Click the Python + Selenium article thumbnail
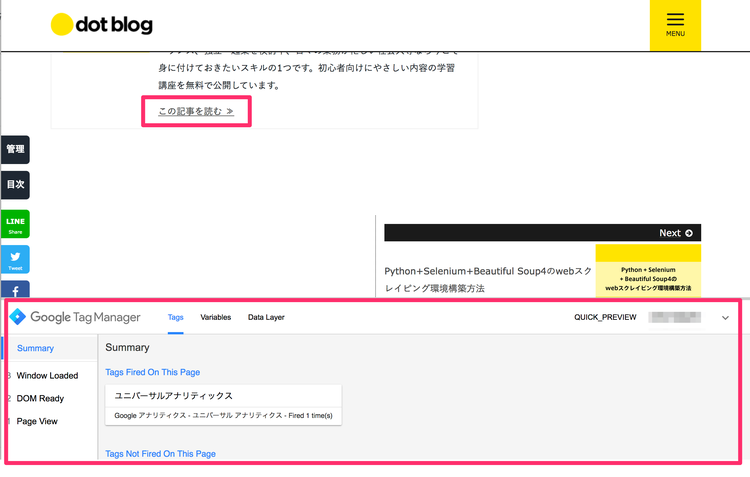This screenshot has width=750, height=477. (648, 271)
